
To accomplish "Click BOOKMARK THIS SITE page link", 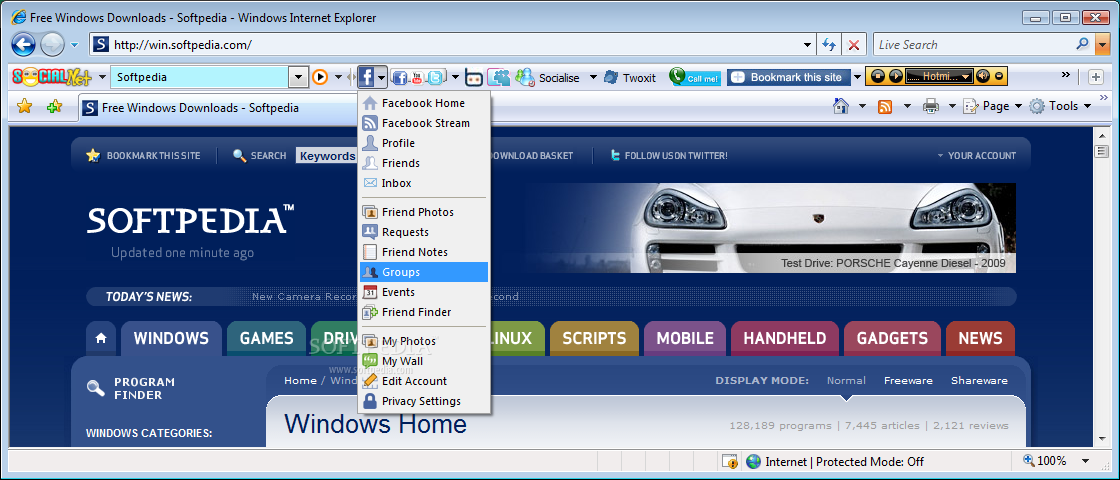I will (144, 156).
